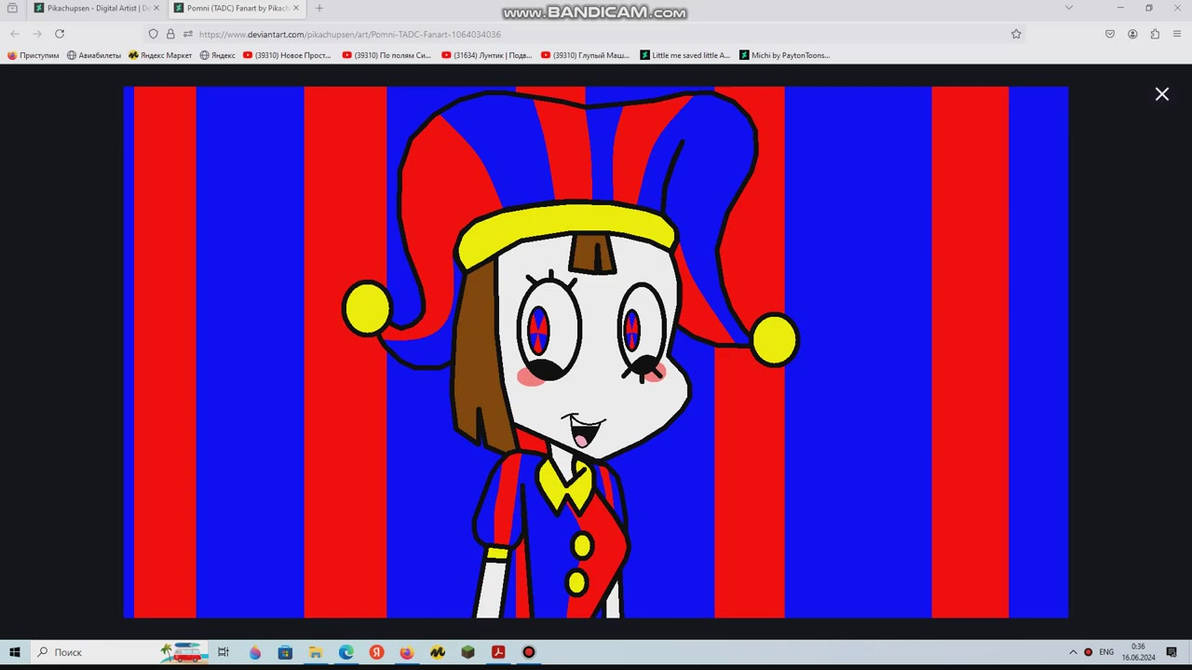Open the Michi by PaytonToons bookmark

[x=785, y=56]
